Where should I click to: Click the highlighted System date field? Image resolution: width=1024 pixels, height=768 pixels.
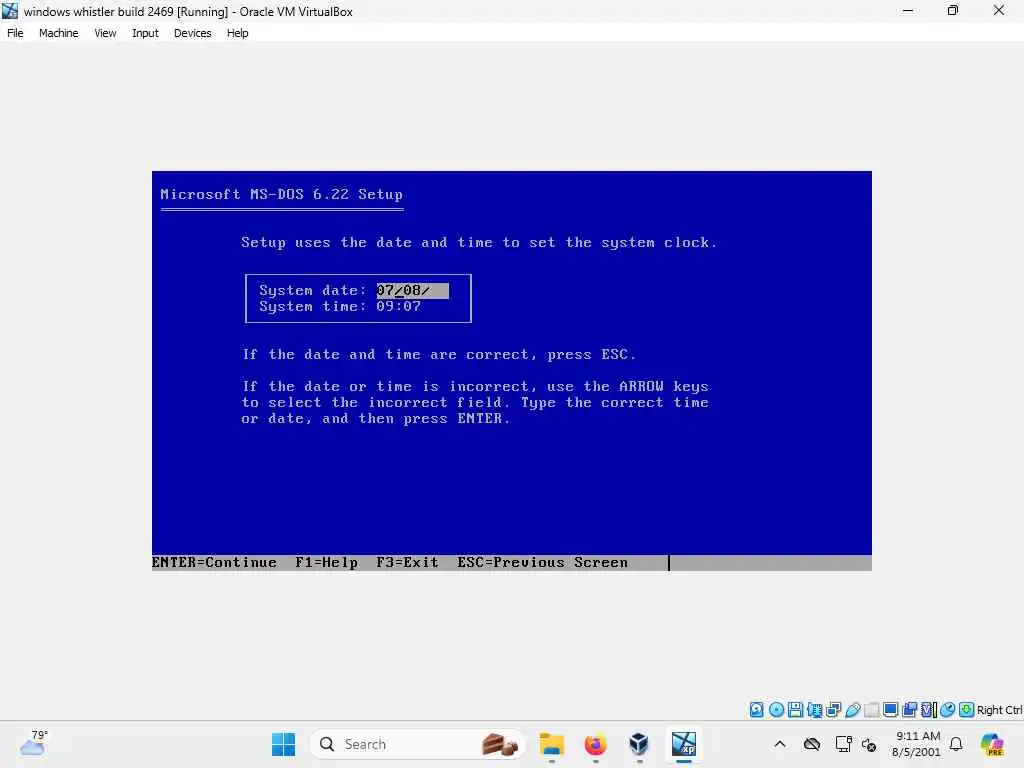(x=412, y=291)
